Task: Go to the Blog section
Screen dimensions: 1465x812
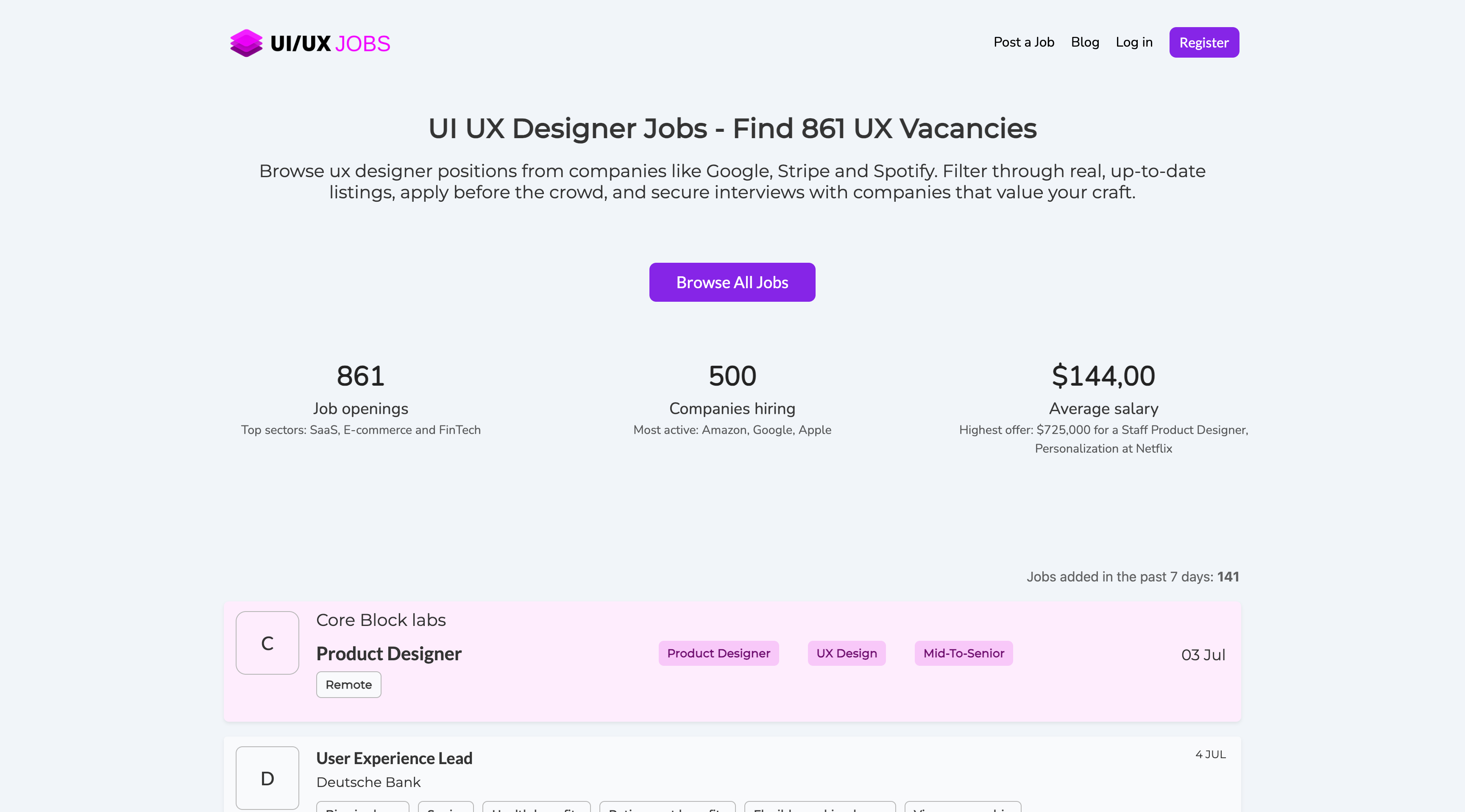Action: click(1084, 42)
